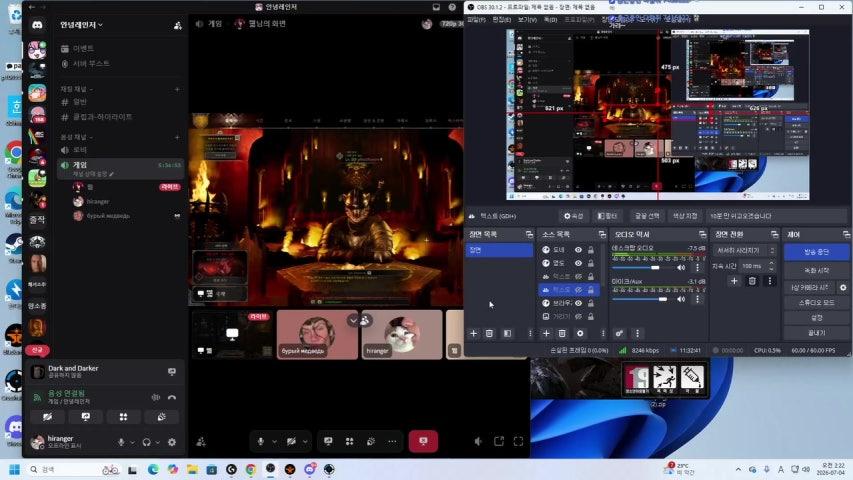Pop out the Discord call window
The height and width of the screenshot is (480, 853).
(499, 441)
